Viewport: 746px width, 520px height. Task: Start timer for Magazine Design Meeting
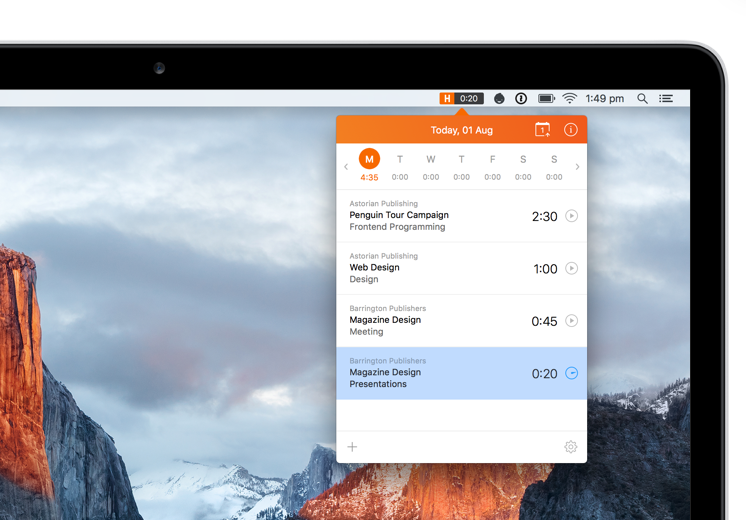[x=571, y=321]
